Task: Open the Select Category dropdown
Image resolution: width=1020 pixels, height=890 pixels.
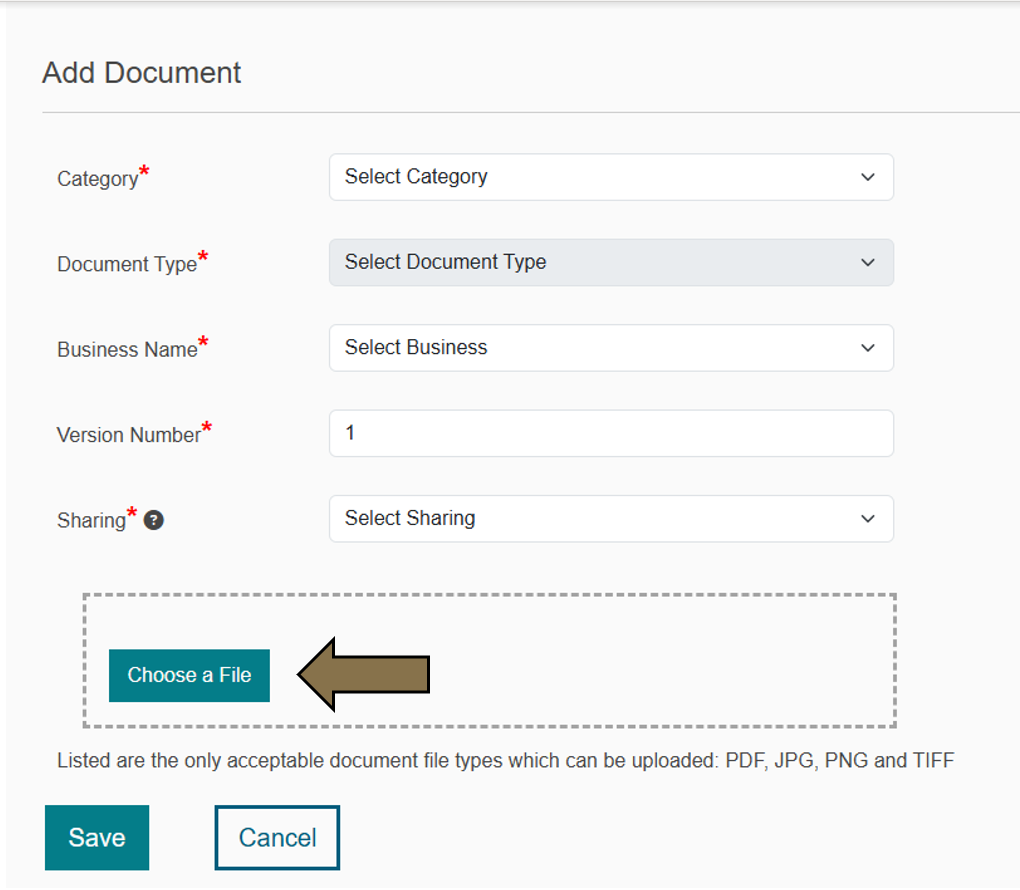Action: [611, 177]
